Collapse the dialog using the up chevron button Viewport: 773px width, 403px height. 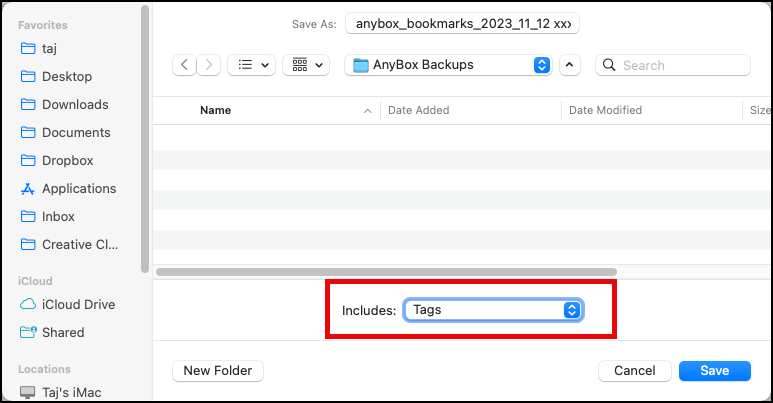(569, 65)
